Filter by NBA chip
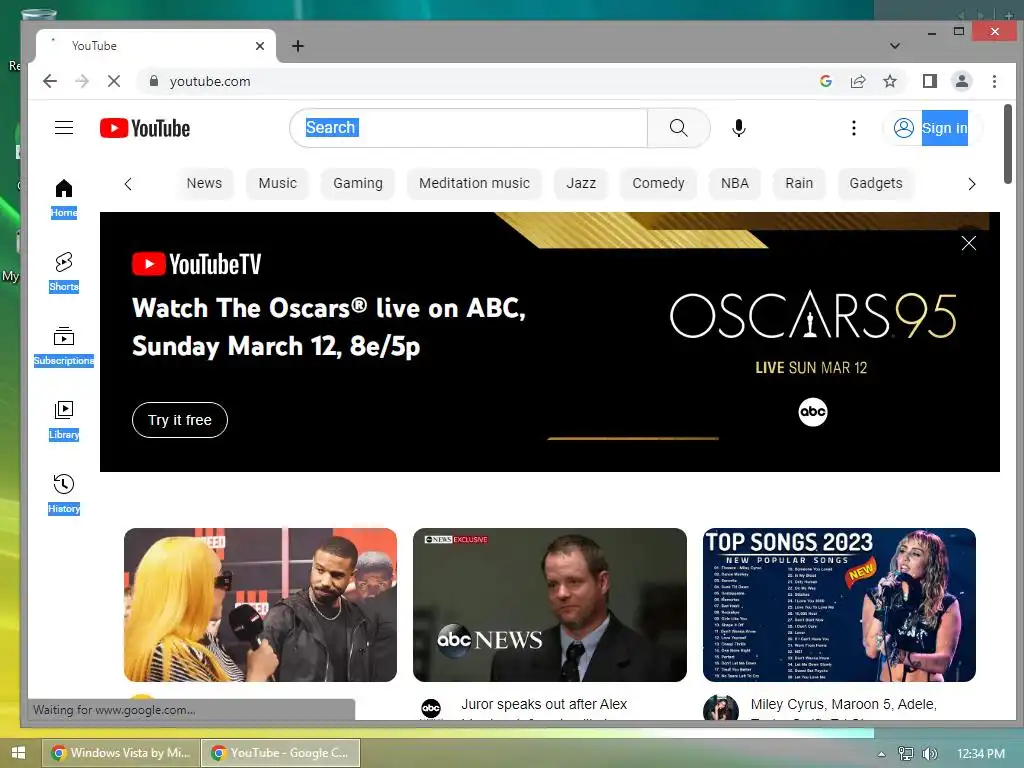The width and height of the screenshot is (1024, 768). (735, 184)
